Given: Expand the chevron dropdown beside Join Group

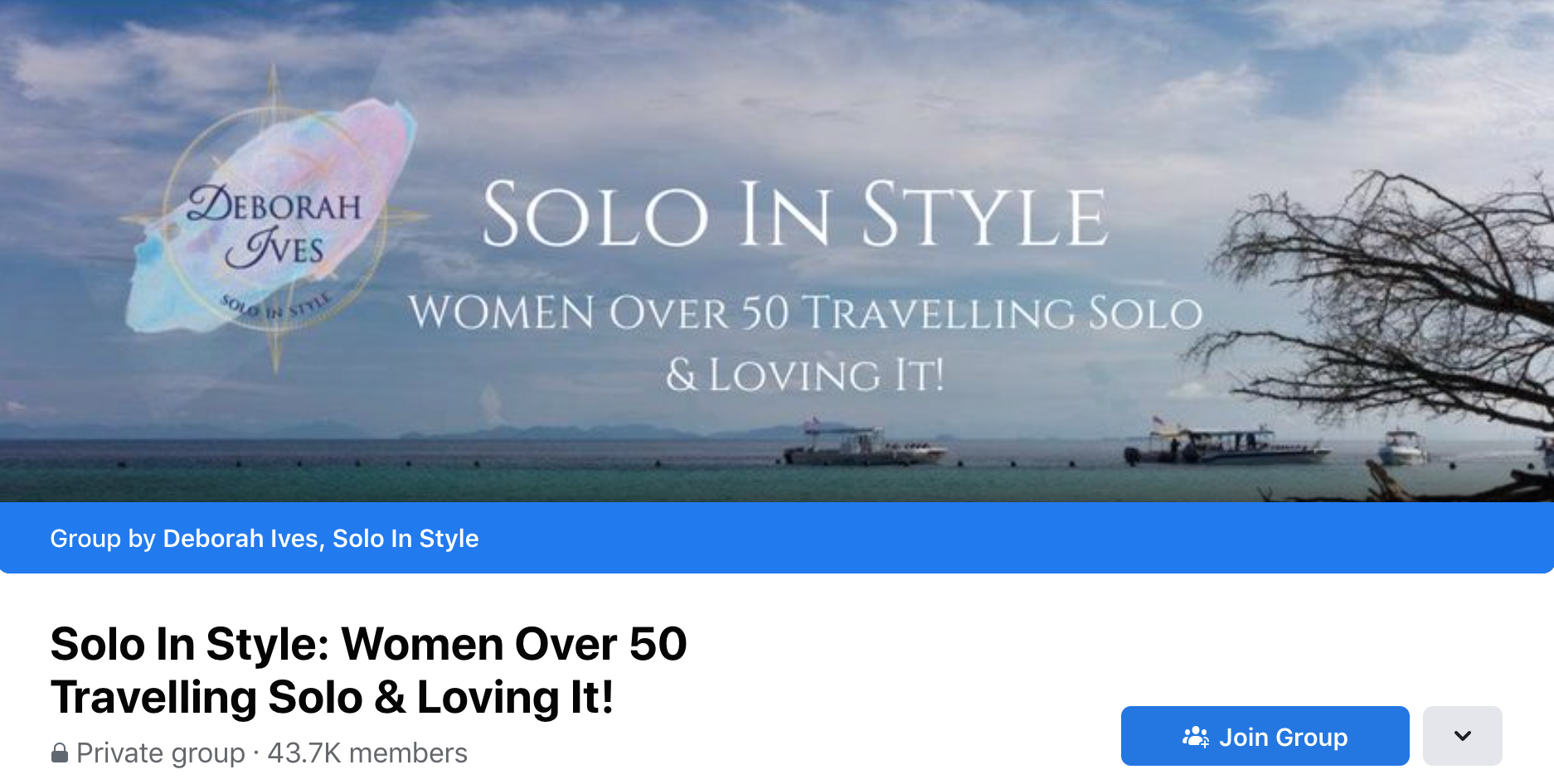Looking at the screenshot, I should 1463,736.
